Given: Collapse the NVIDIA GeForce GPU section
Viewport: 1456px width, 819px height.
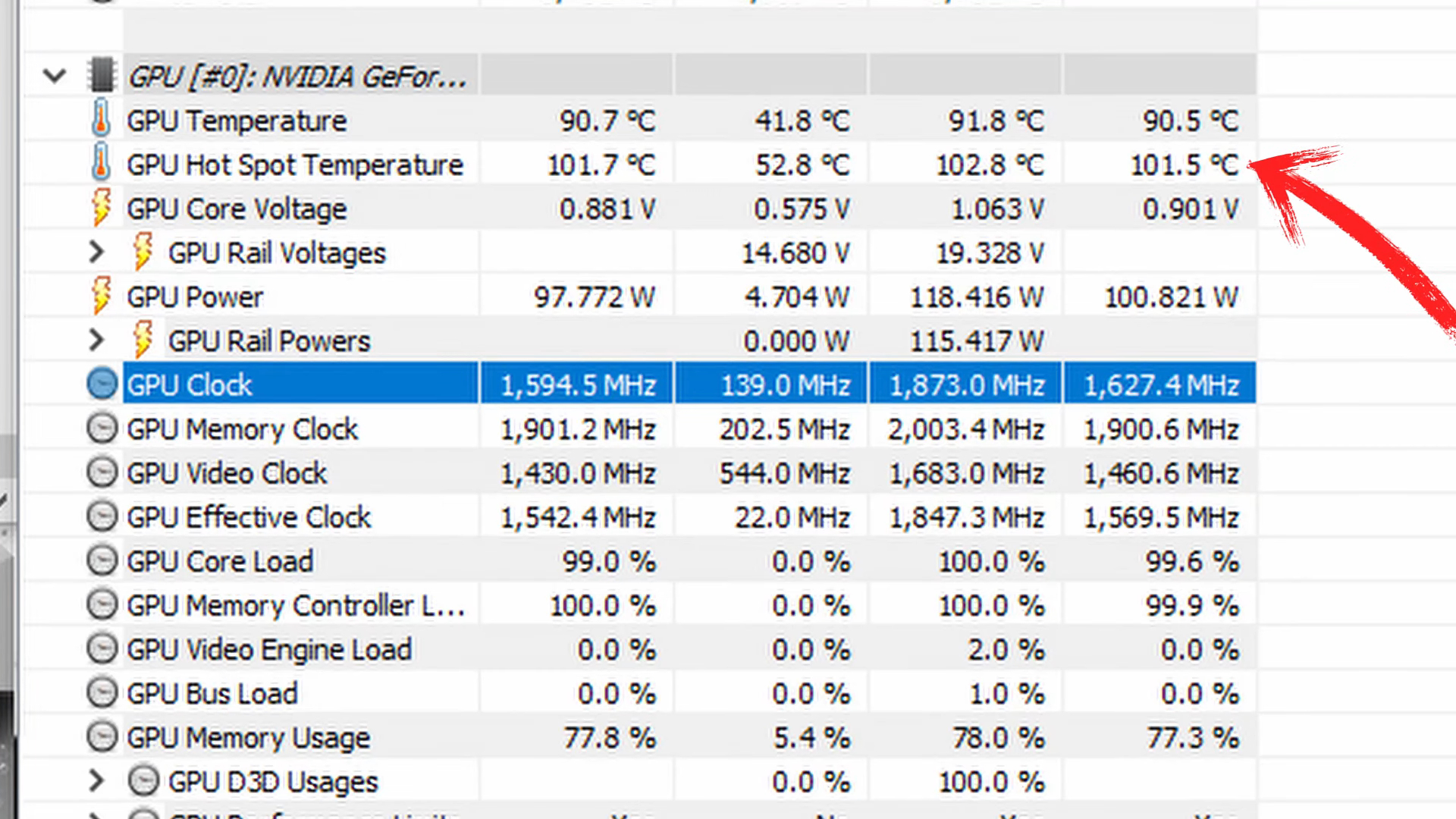Looking at the screenshot, I should click(x=53, y=75).
